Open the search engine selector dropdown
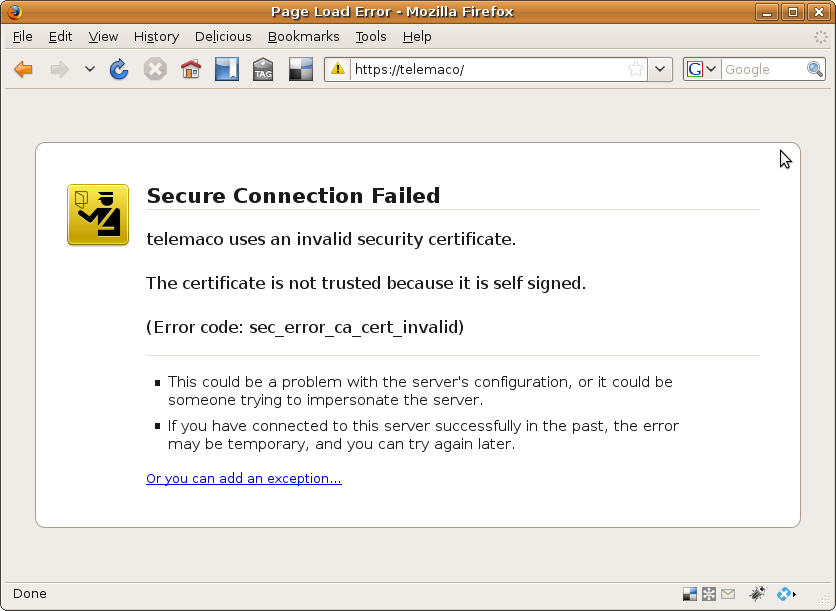The image size is (836, 611). (x=702, y=69)
